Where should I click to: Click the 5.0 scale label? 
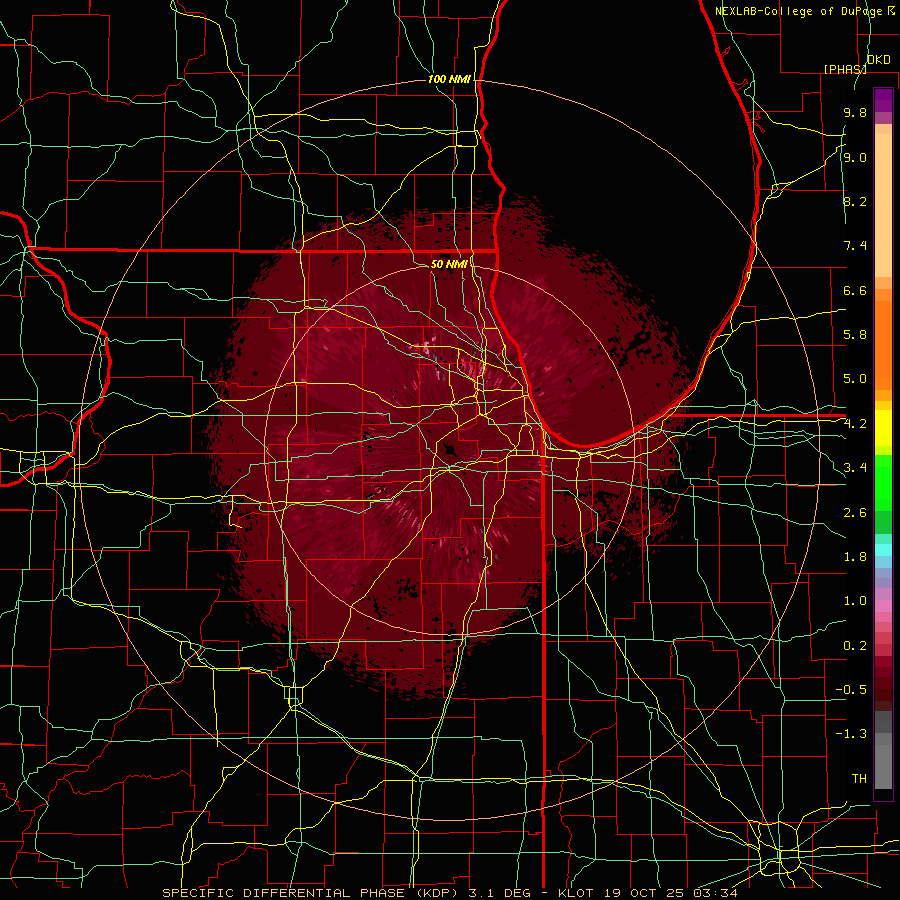pos(855,379)
